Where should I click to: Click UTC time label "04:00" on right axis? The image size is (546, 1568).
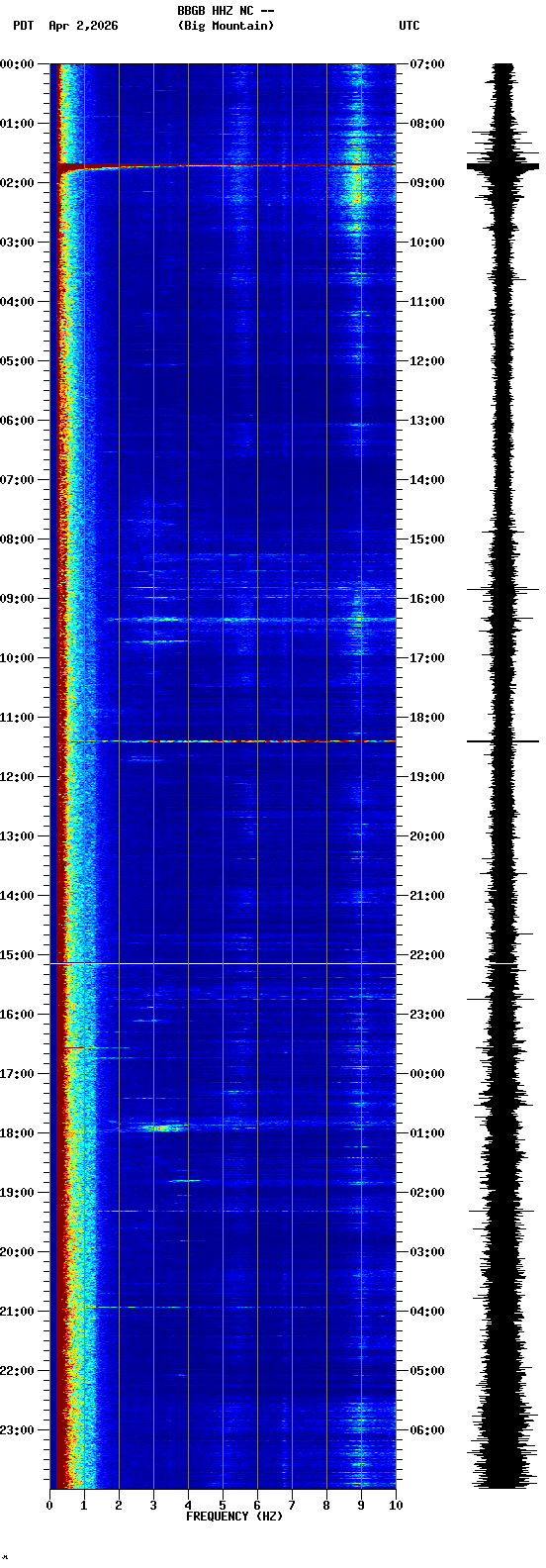[x=427, y=1312]
